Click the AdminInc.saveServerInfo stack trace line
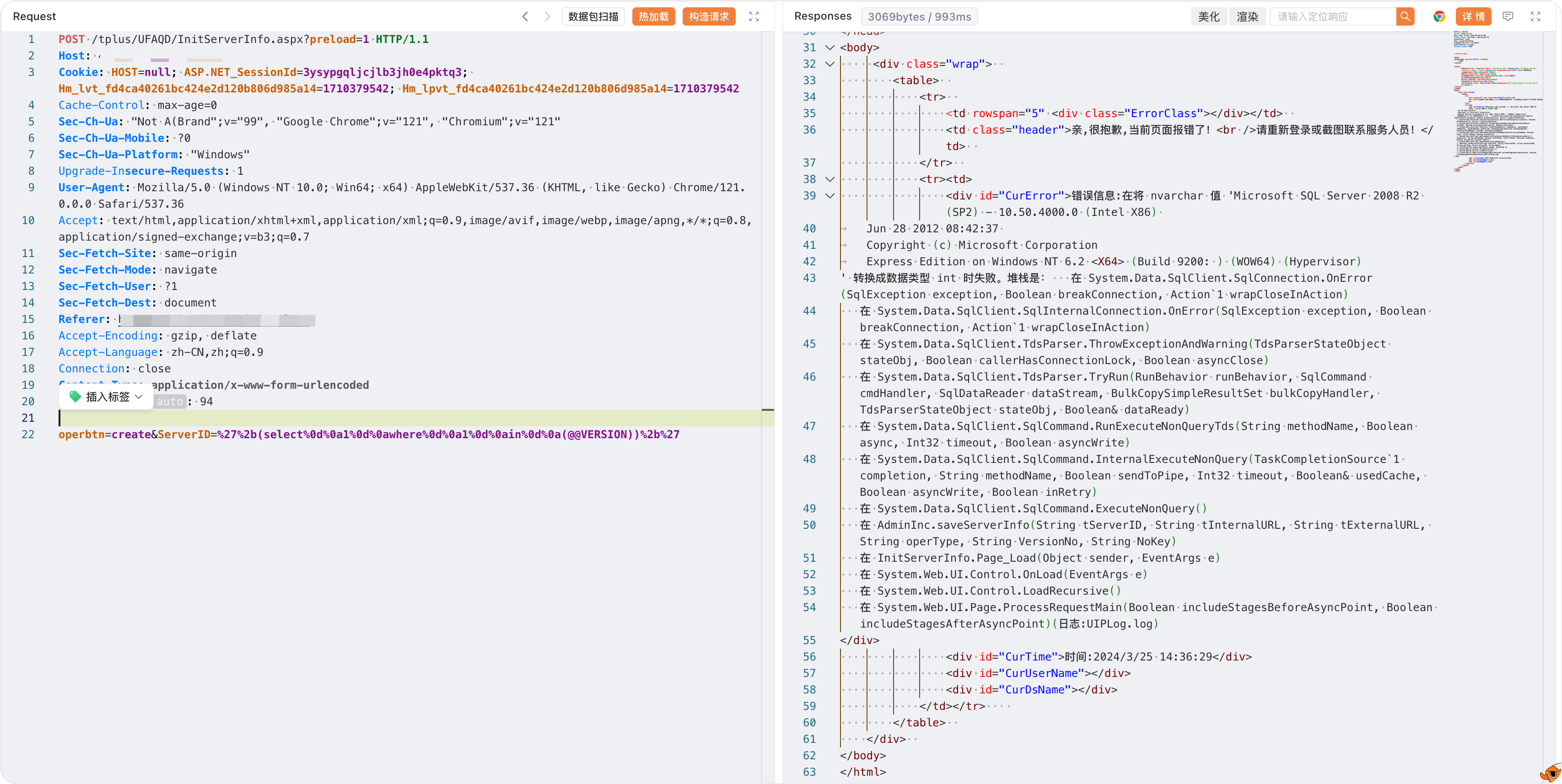 coord(1143,533)
